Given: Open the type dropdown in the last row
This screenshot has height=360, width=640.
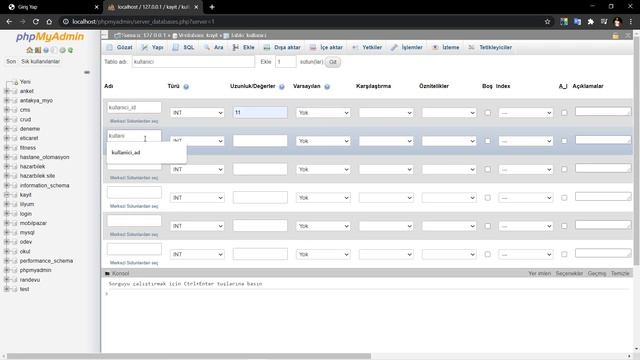Looking at the screenshot, I should tap(197, 254).
